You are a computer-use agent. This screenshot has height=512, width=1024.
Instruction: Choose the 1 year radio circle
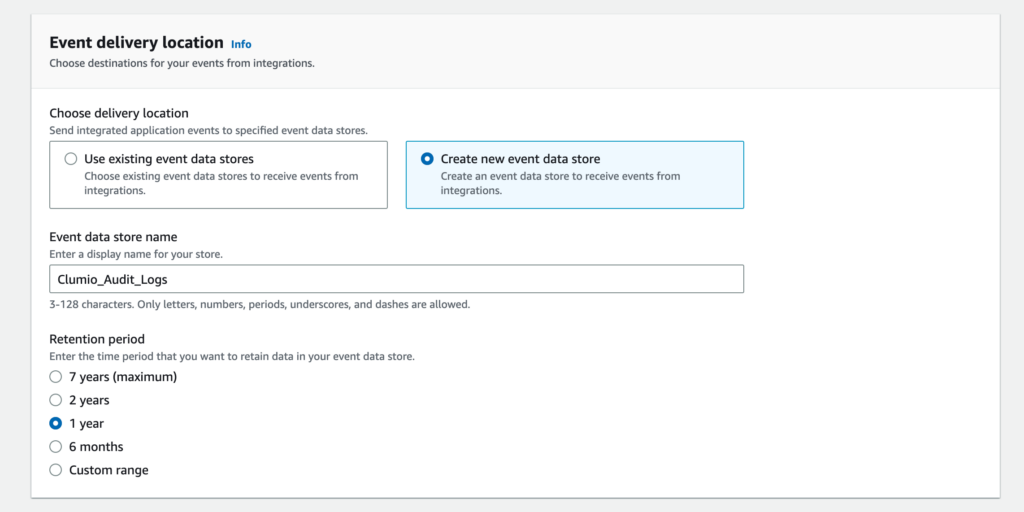56,423
